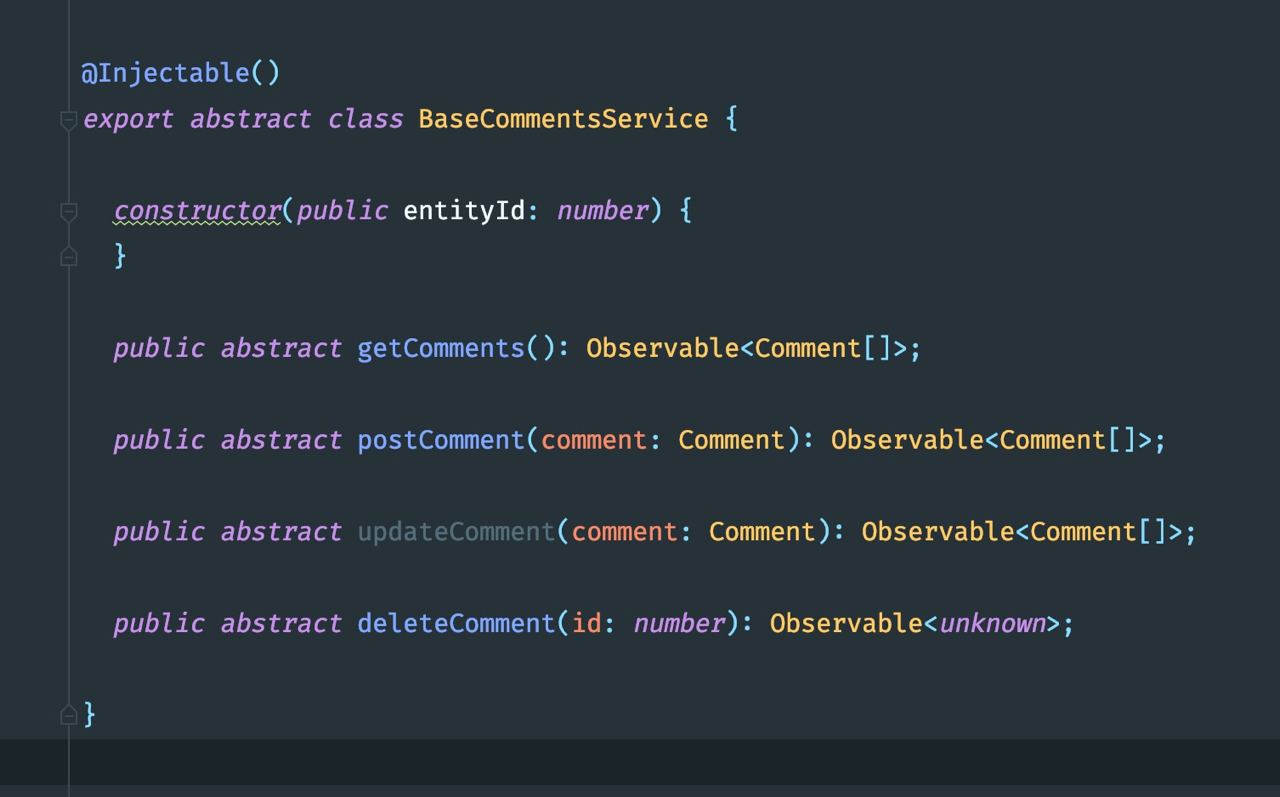The image size is (1280, 797).
Task: Click the entityId parameter name
Action: coord(464,211)
